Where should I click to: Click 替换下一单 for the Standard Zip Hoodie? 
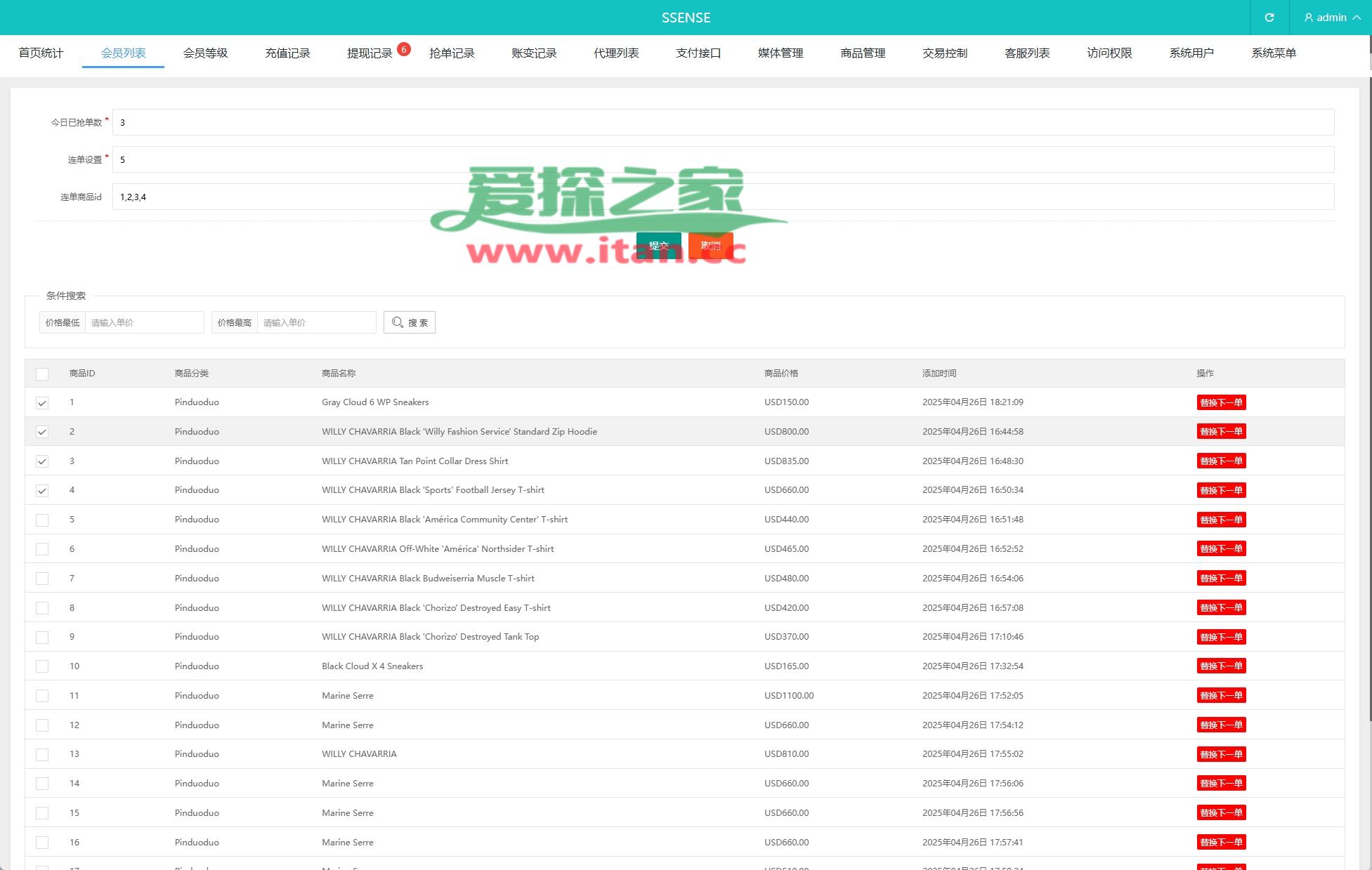1221,431
